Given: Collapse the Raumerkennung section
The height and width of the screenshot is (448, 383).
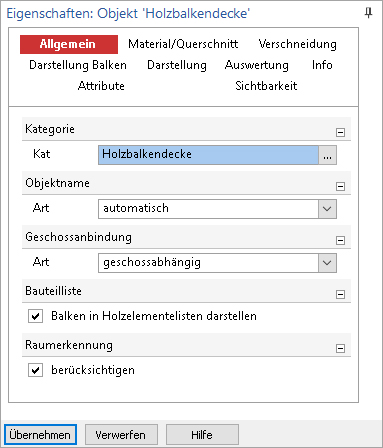Looking at the screenshot, I should pos(340,348).
